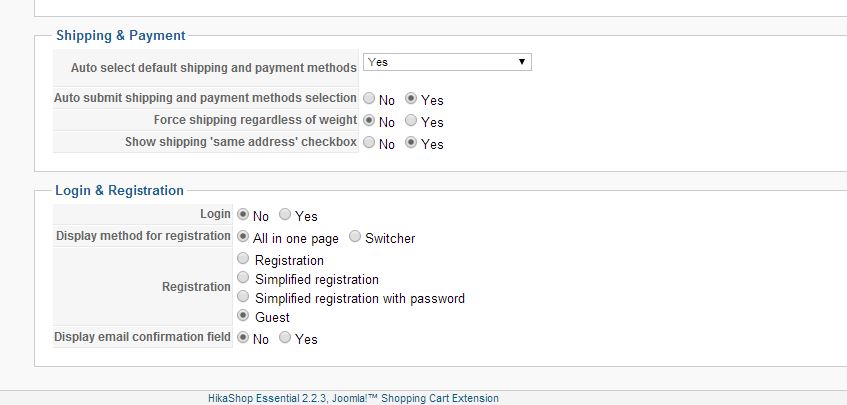Select Yes for force shipping regardless of weight
The height and width of the screenshot is (405, 847).
(x=411, y=121)
